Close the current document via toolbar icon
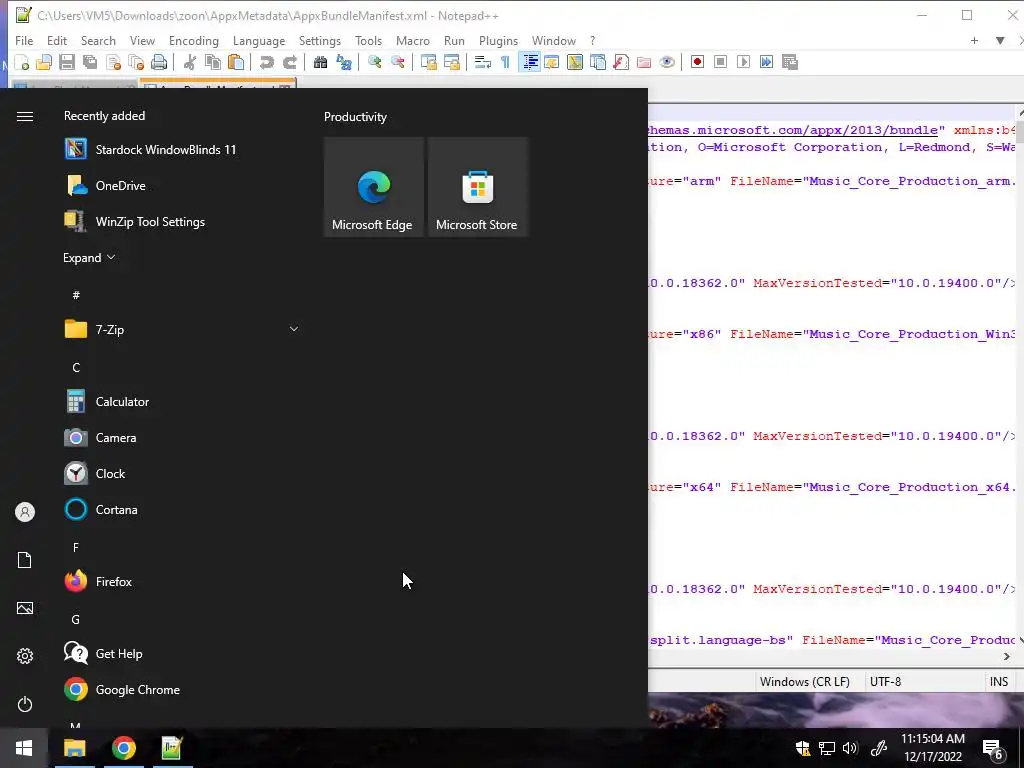The width and height of the screenshot is (1024, 768). point(113,62)
